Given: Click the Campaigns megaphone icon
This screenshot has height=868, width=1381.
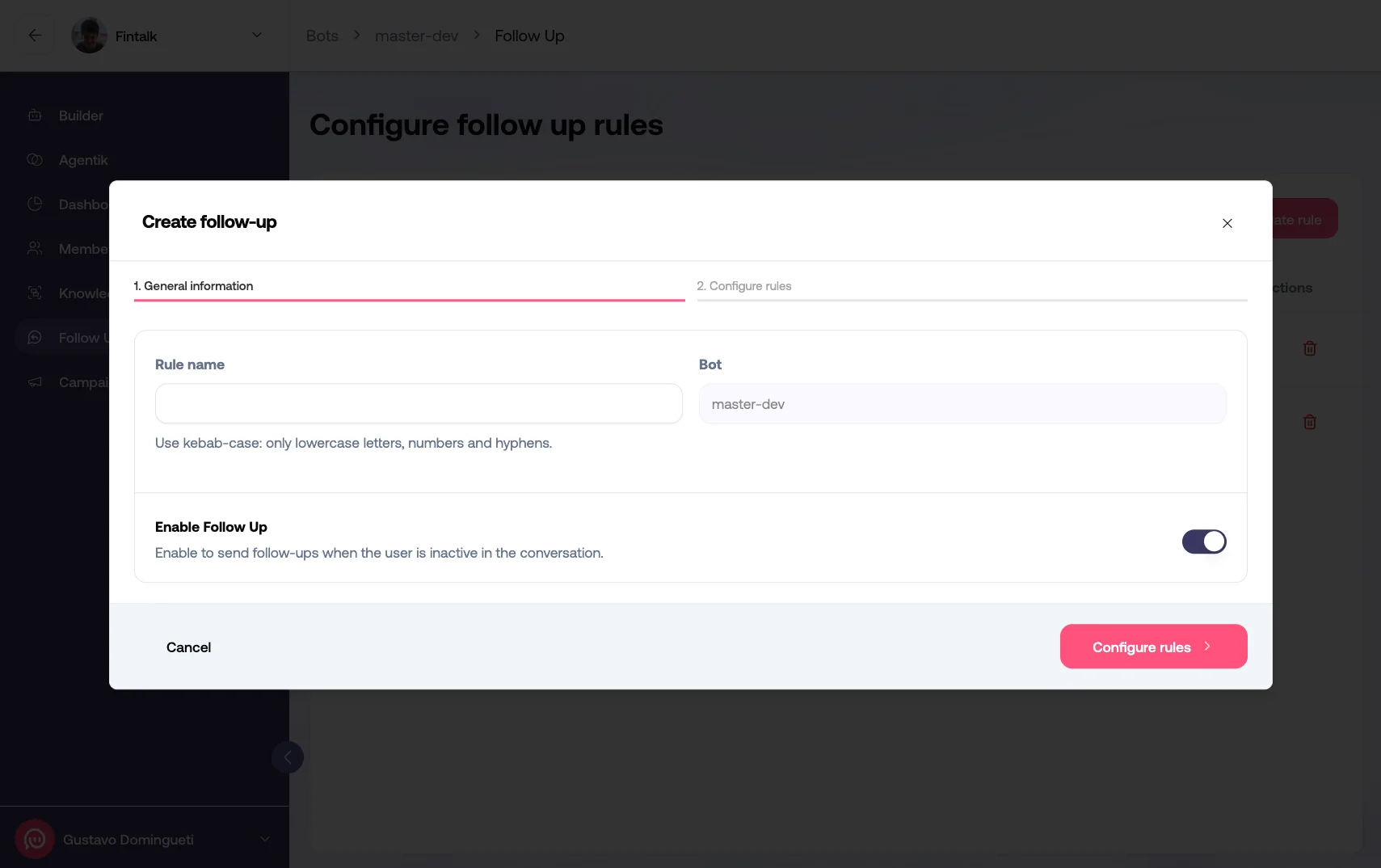Looking at the screenshot, I should point(35,382).
